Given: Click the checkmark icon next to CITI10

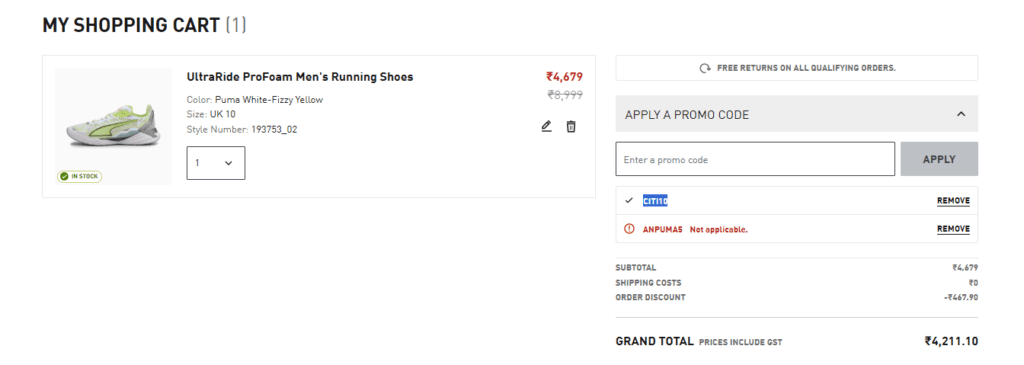Looking at the screenshot, I should point(629,200).
